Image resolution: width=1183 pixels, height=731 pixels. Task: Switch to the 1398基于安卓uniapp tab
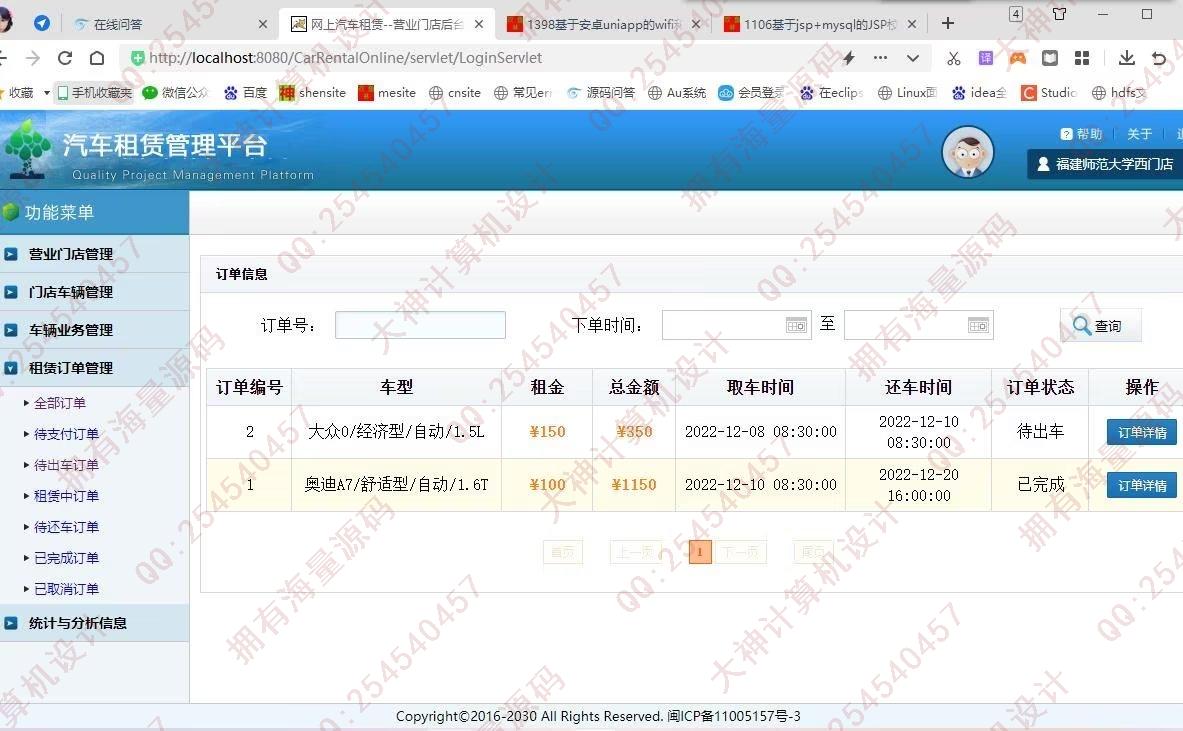point(602,24)
